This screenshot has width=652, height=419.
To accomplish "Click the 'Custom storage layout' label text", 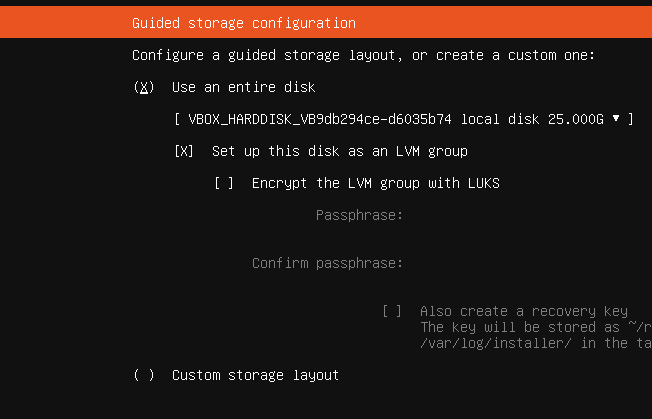I will [x=255, y=375].
